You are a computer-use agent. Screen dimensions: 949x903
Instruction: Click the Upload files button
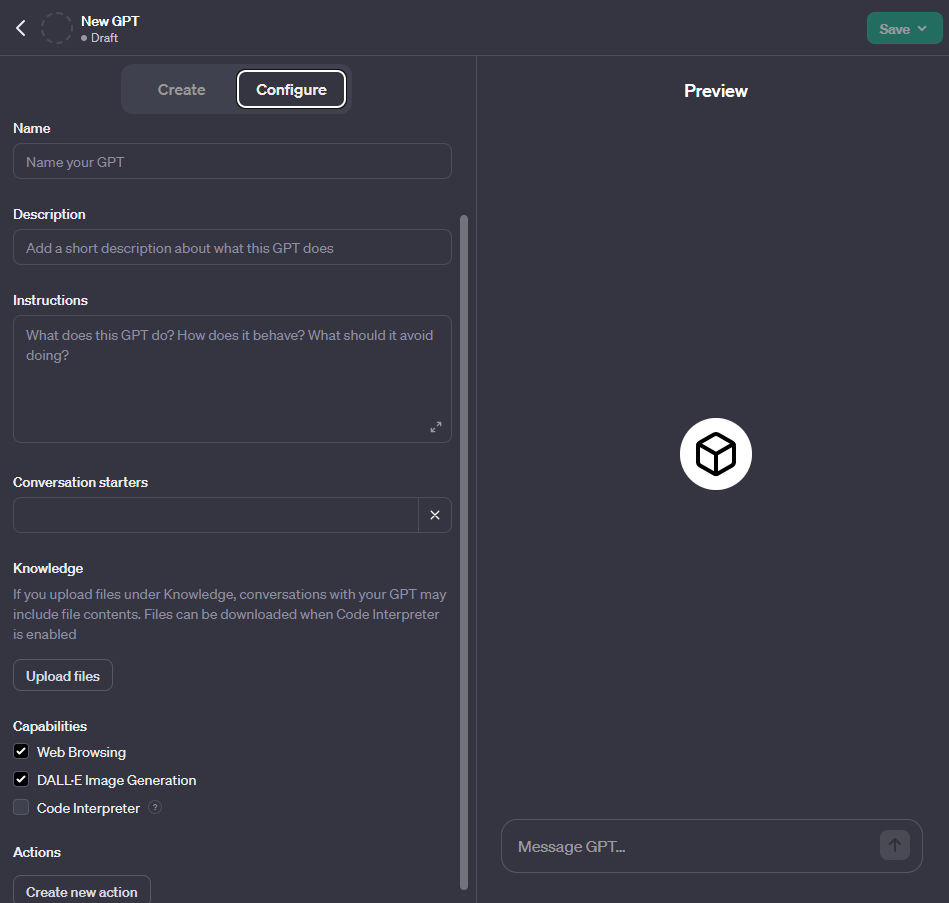[x=63, y=676]
